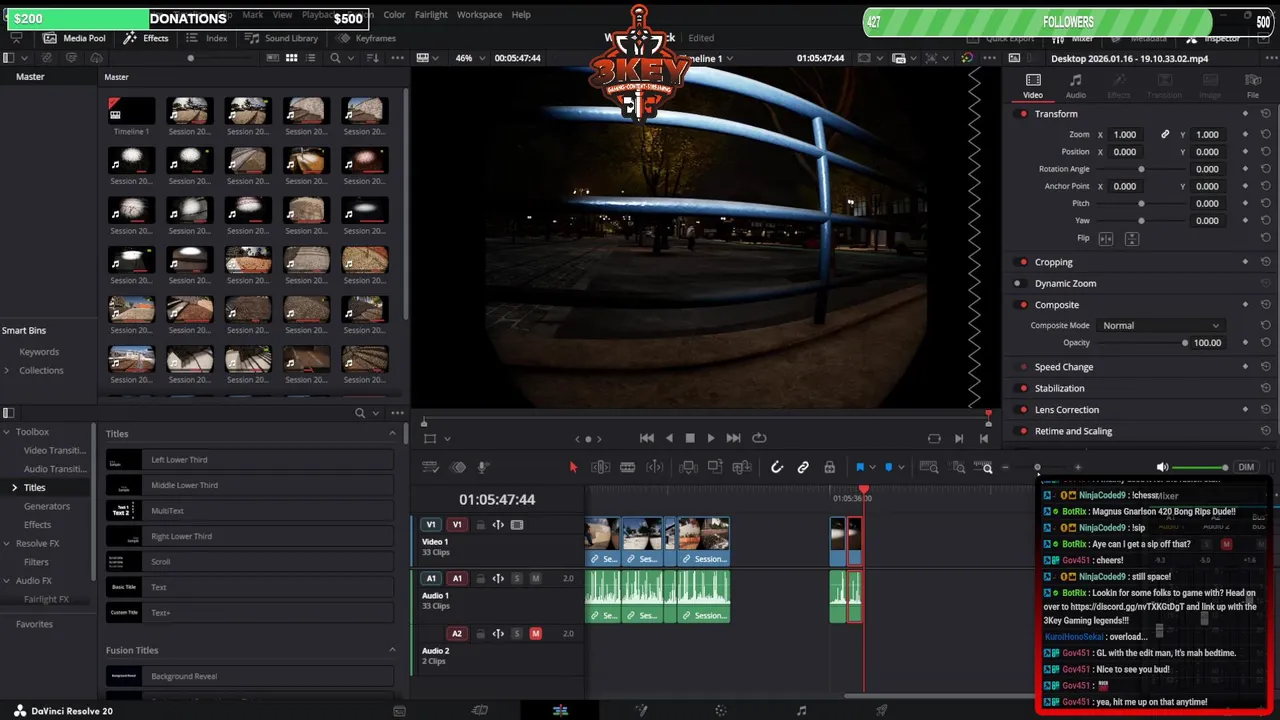Stop playback in the viewer
The width and height of the screenshot is (1280, 720).
pos(690,438)
